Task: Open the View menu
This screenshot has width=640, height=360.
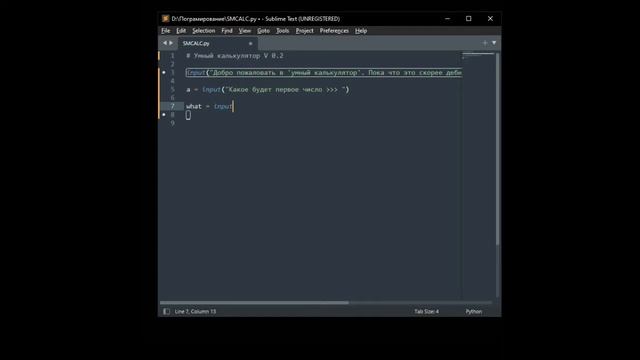Action: pyautogui.click(x=244, y=31)
